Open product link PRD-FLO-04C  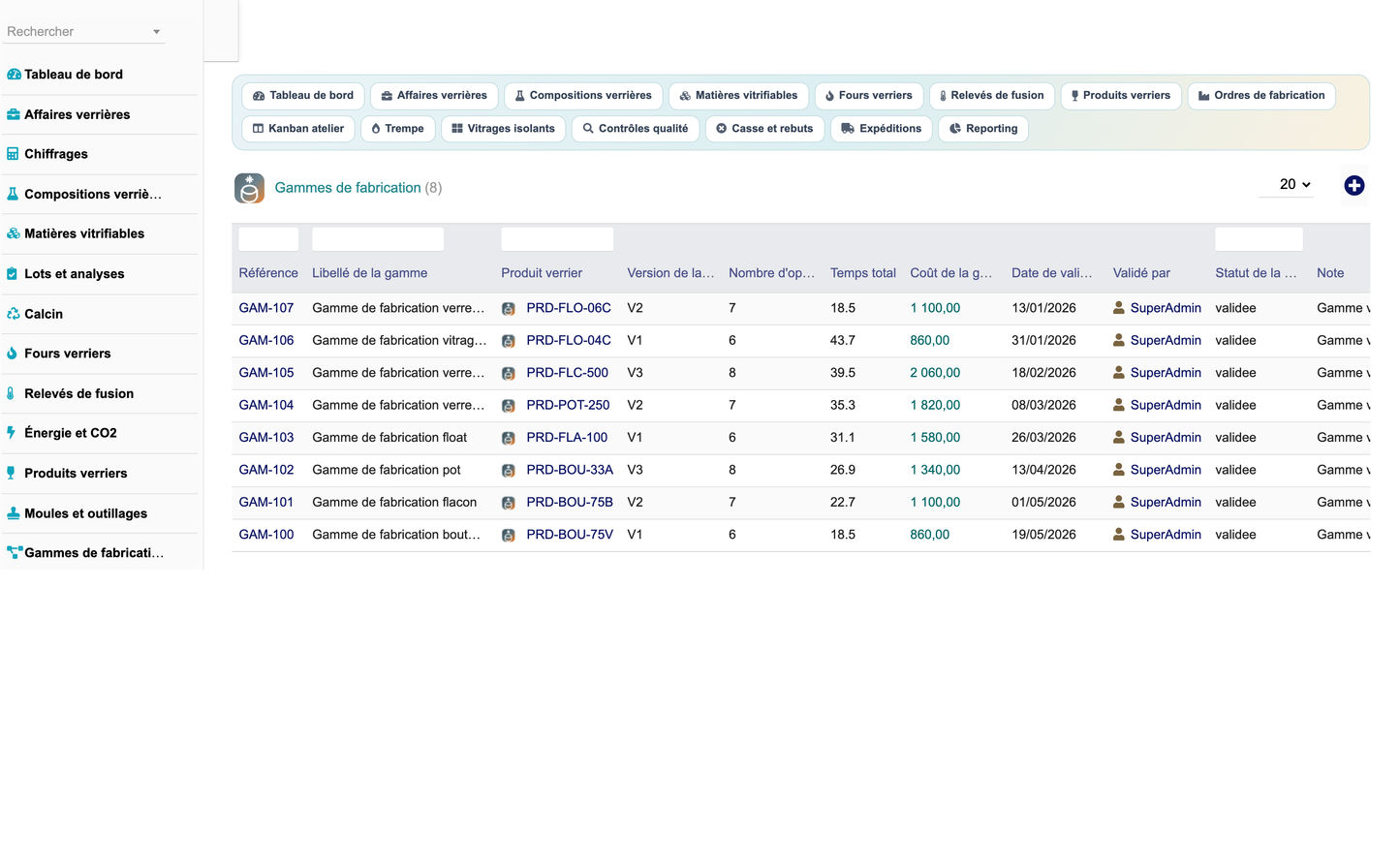569,341
